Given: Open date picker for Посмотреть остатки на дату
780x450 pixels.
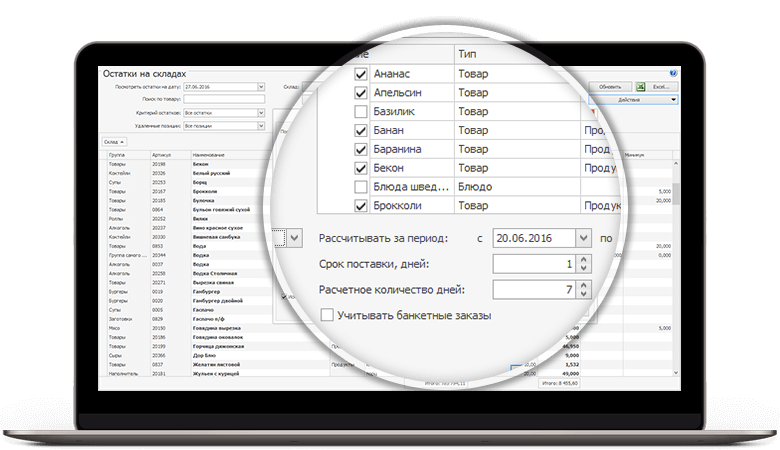Looking at the screenshot, I should pos(261,87).
